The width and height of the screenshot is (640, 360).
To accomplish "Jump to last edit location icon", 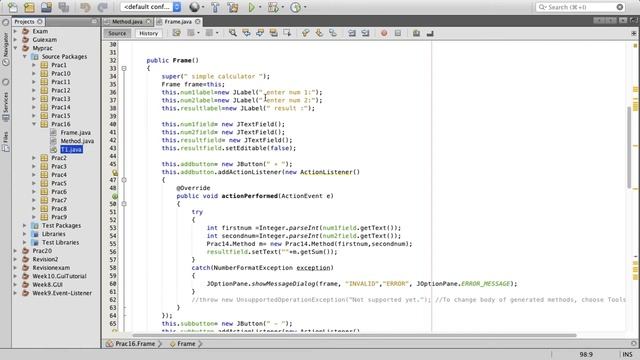I will [176, 33].
